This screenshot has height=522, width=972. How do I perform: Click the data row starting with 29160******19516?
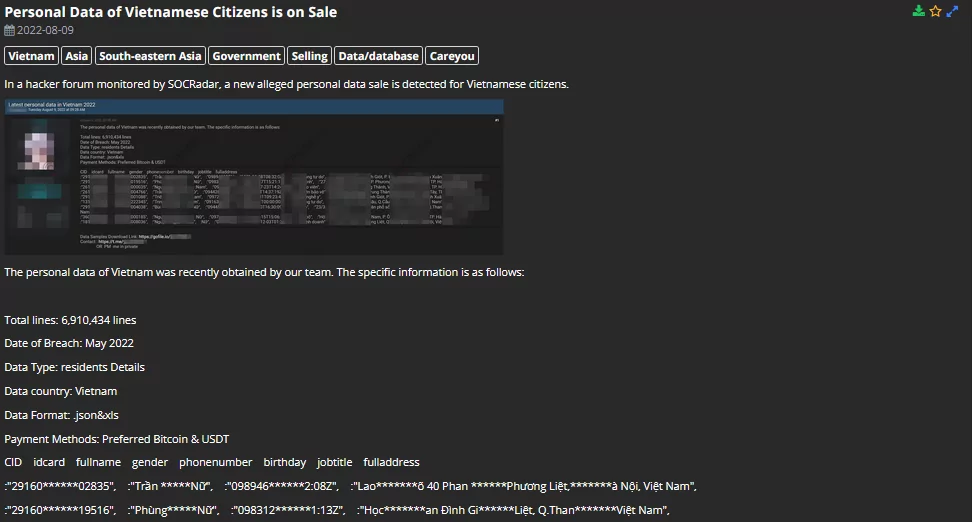337,510
